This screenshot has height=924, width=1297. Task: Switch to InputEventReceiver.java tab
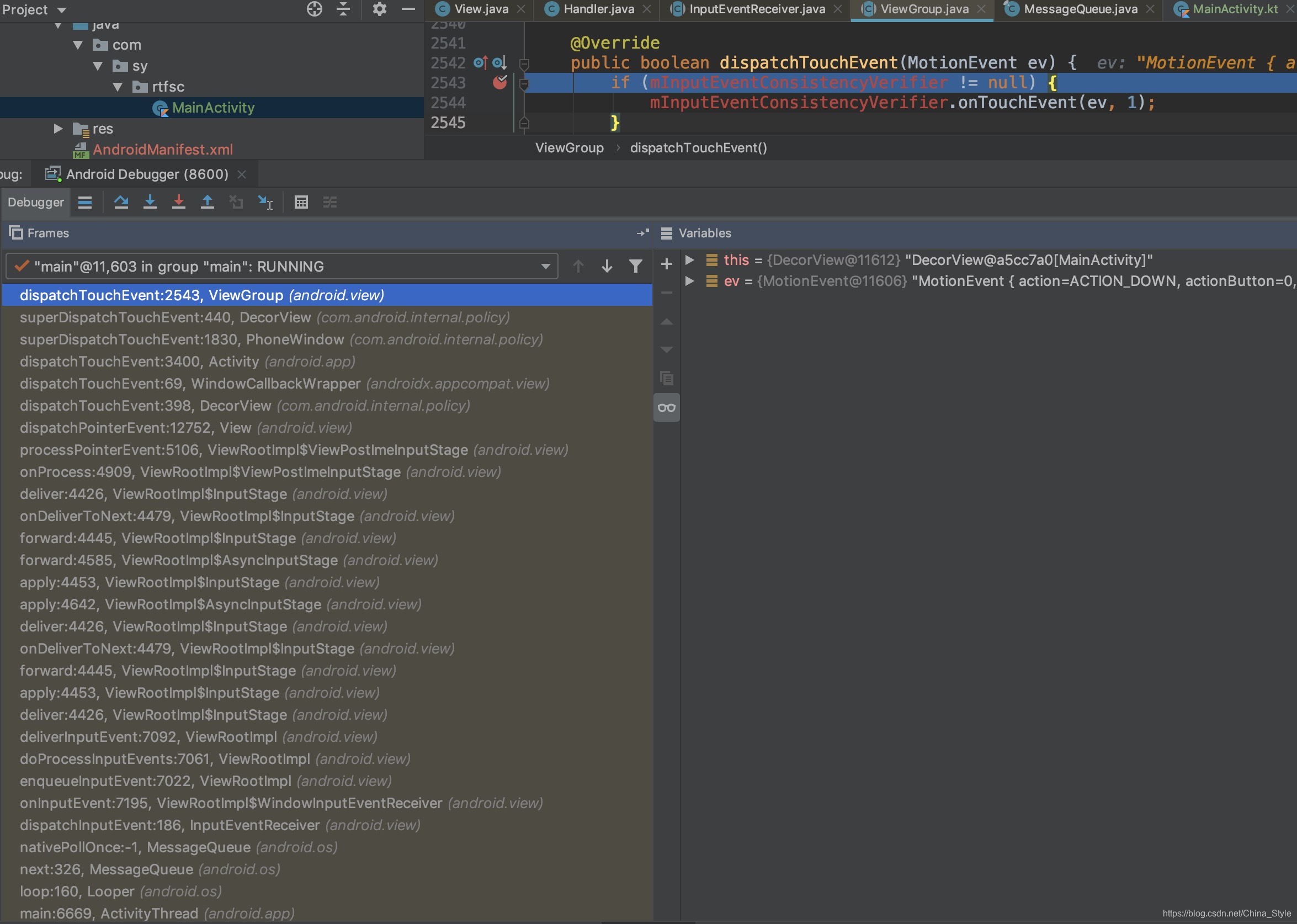tap(757, 9)
